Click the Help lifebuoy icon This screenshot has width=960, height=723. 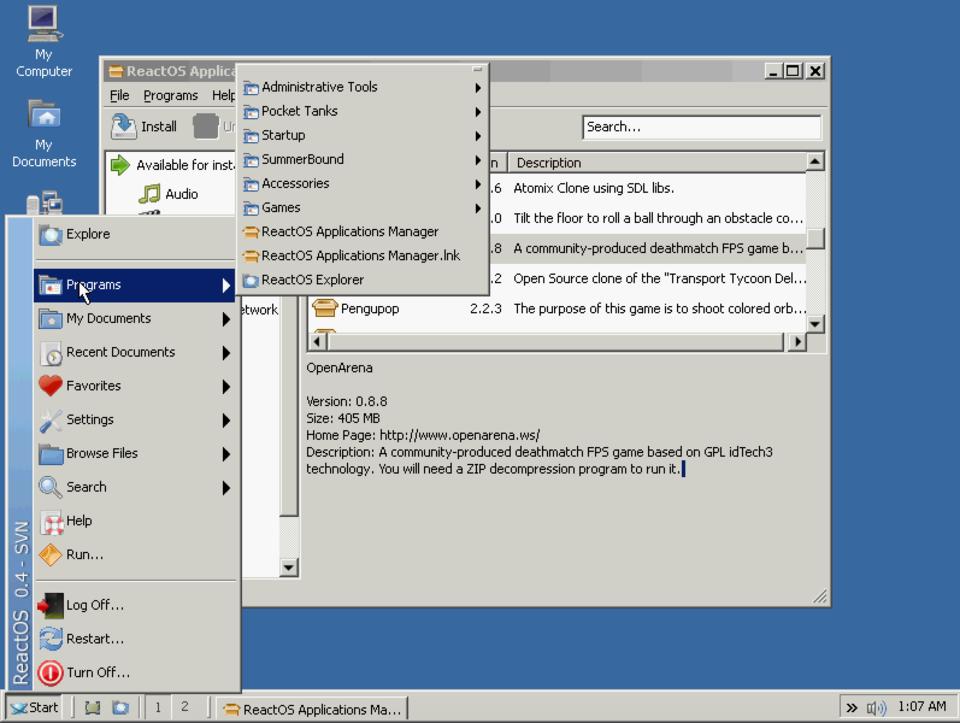pyautogui.click(x=51, y=521)
